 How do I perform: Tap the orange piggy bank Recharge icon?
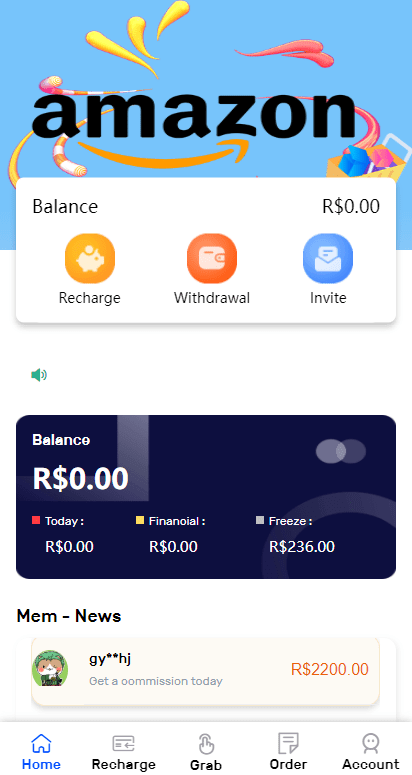pyautogui.click(x=90, y=258)
